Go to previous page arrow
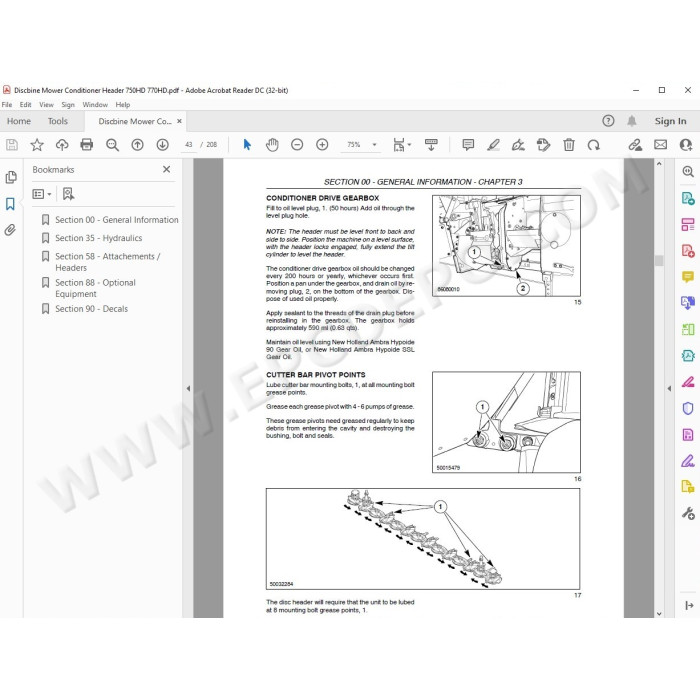700x700 pixels. 138,145
